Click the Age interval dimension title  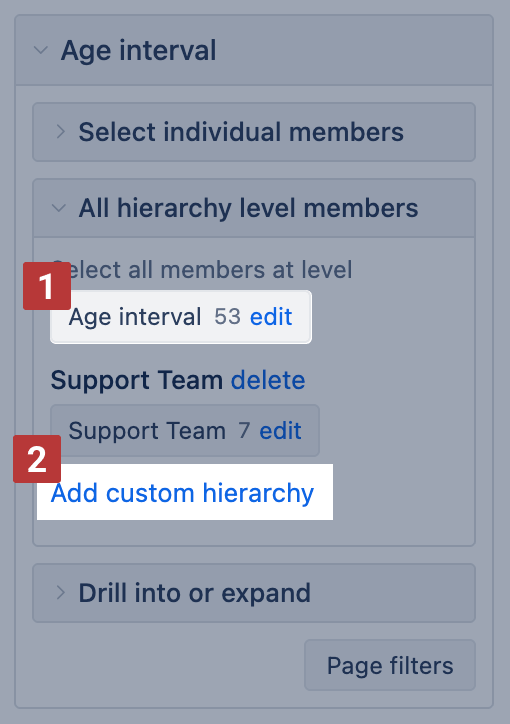[x=138, y=50]
